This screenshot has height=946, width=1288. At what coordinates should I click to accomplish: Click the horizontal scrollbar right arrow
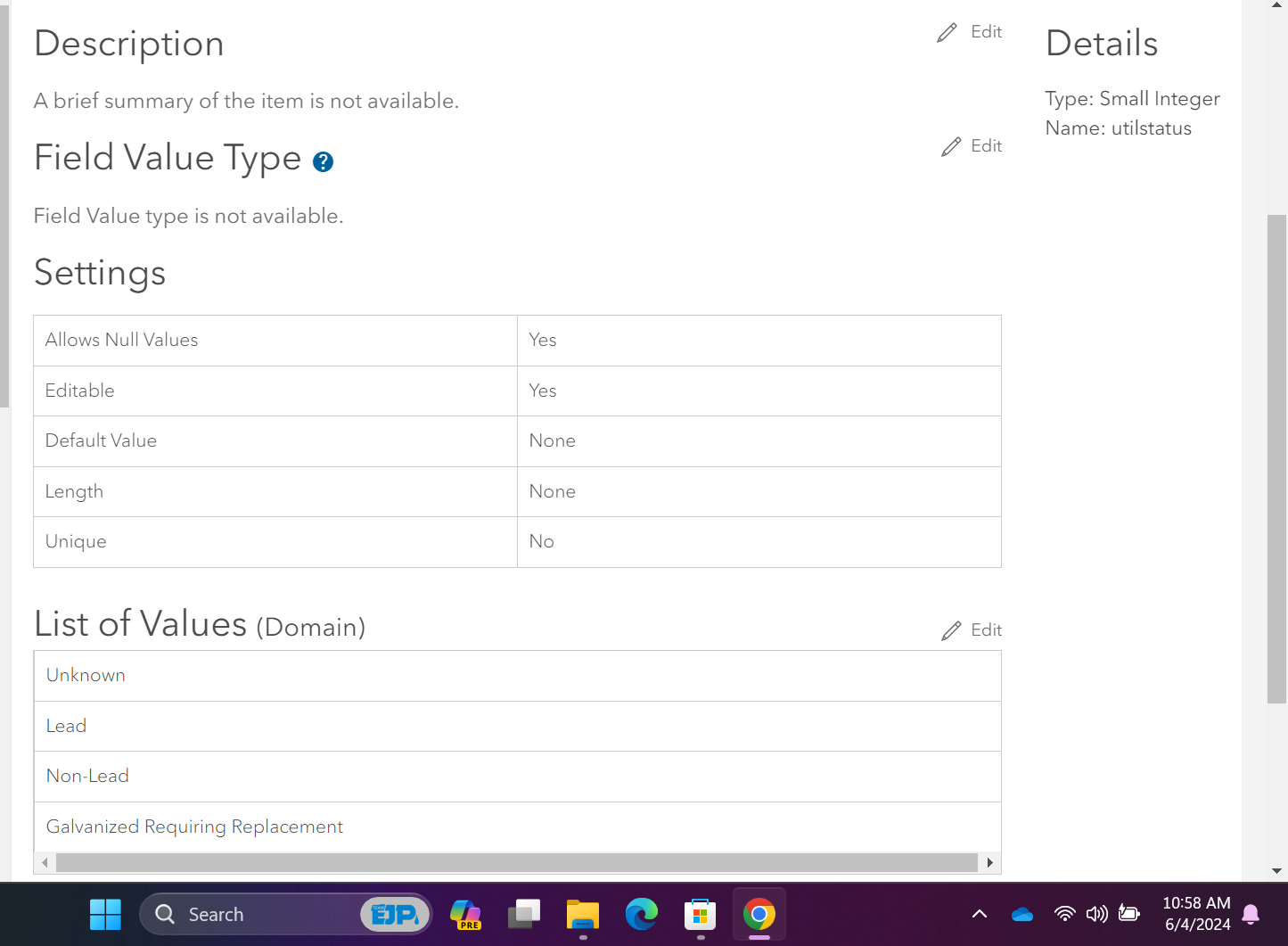coord(989,862)
